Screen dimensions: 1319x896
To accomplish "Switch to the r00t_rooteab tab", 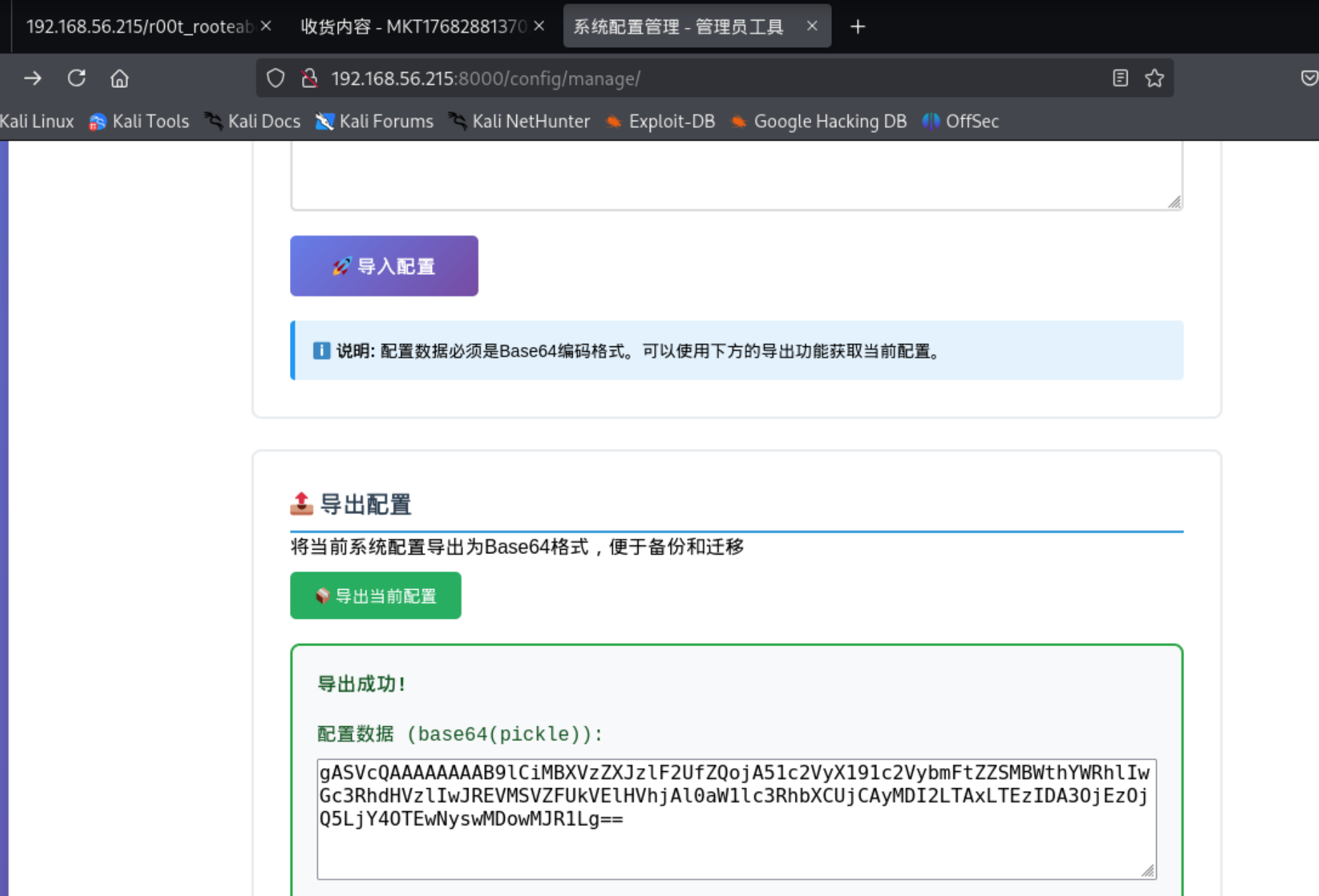I will tap(139, 26).
